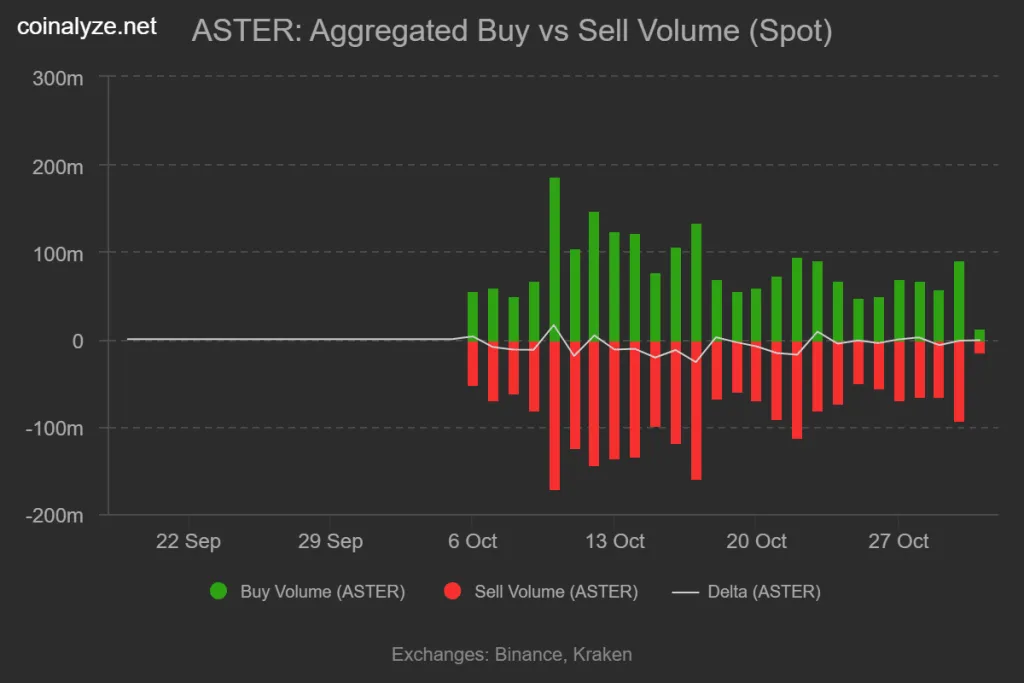This screenshot has width=1024, height=683.
Task: Click the green Buy Volume legend dot
Action: (219, 591)
